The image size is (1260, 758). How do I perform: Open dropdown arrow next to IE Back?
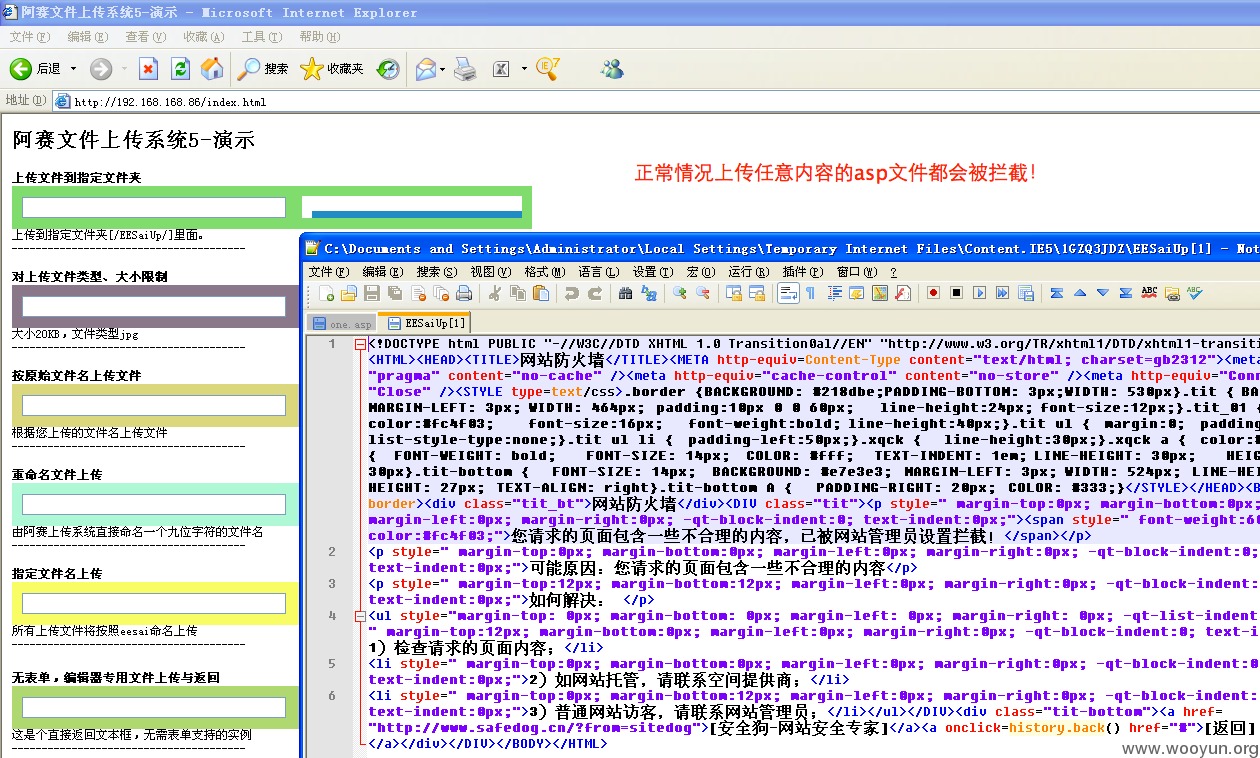click(x=74, y=69)
